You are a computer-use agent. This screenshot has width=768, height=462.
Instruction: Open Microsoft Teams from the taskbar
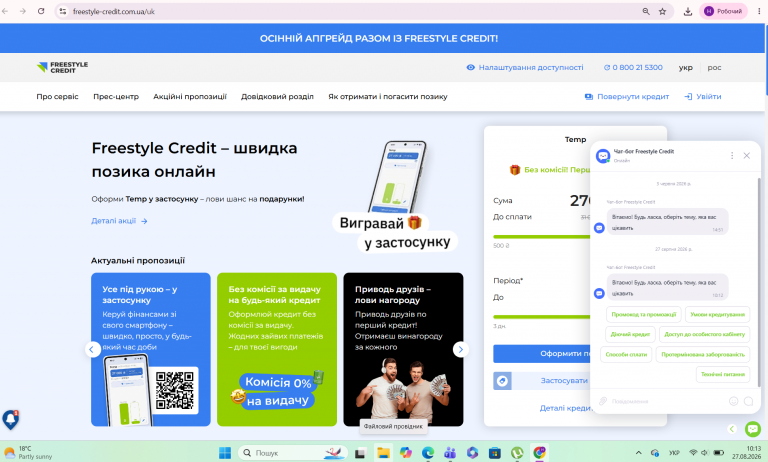[450, 453]
